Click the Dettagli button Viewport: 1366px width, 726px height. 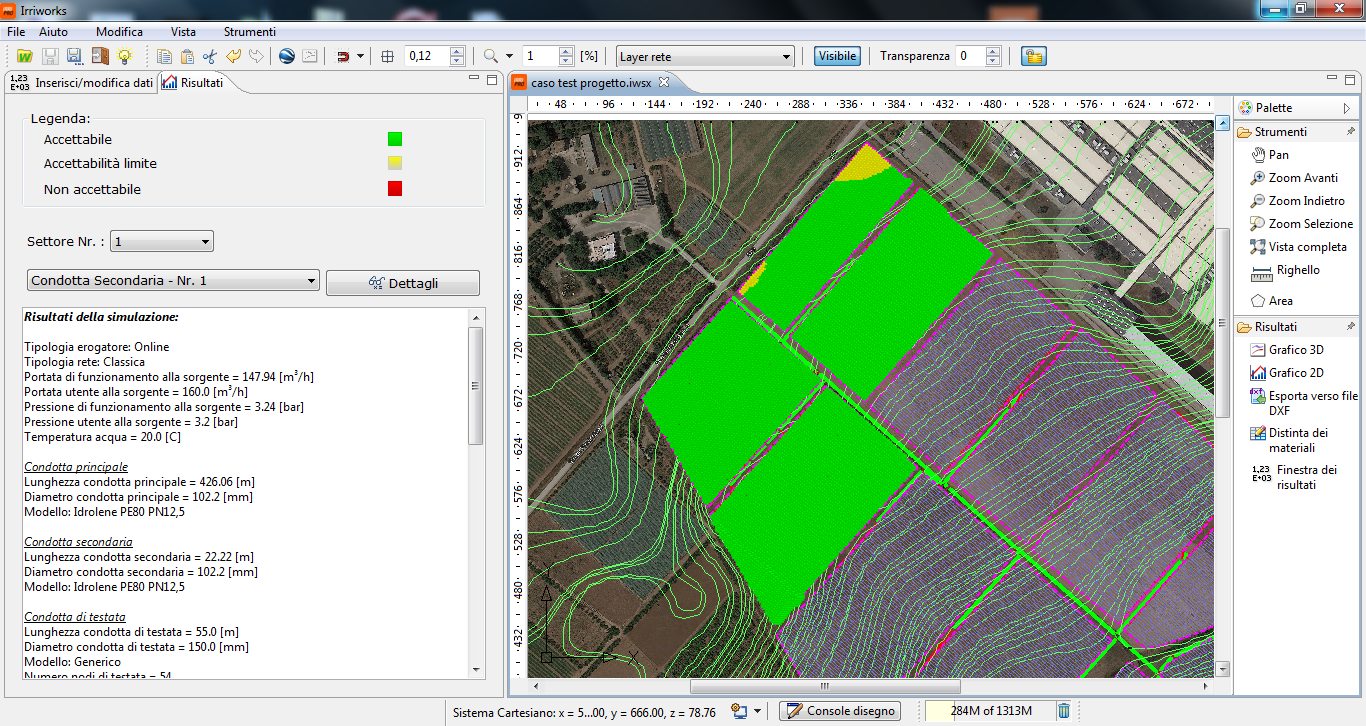403,283
